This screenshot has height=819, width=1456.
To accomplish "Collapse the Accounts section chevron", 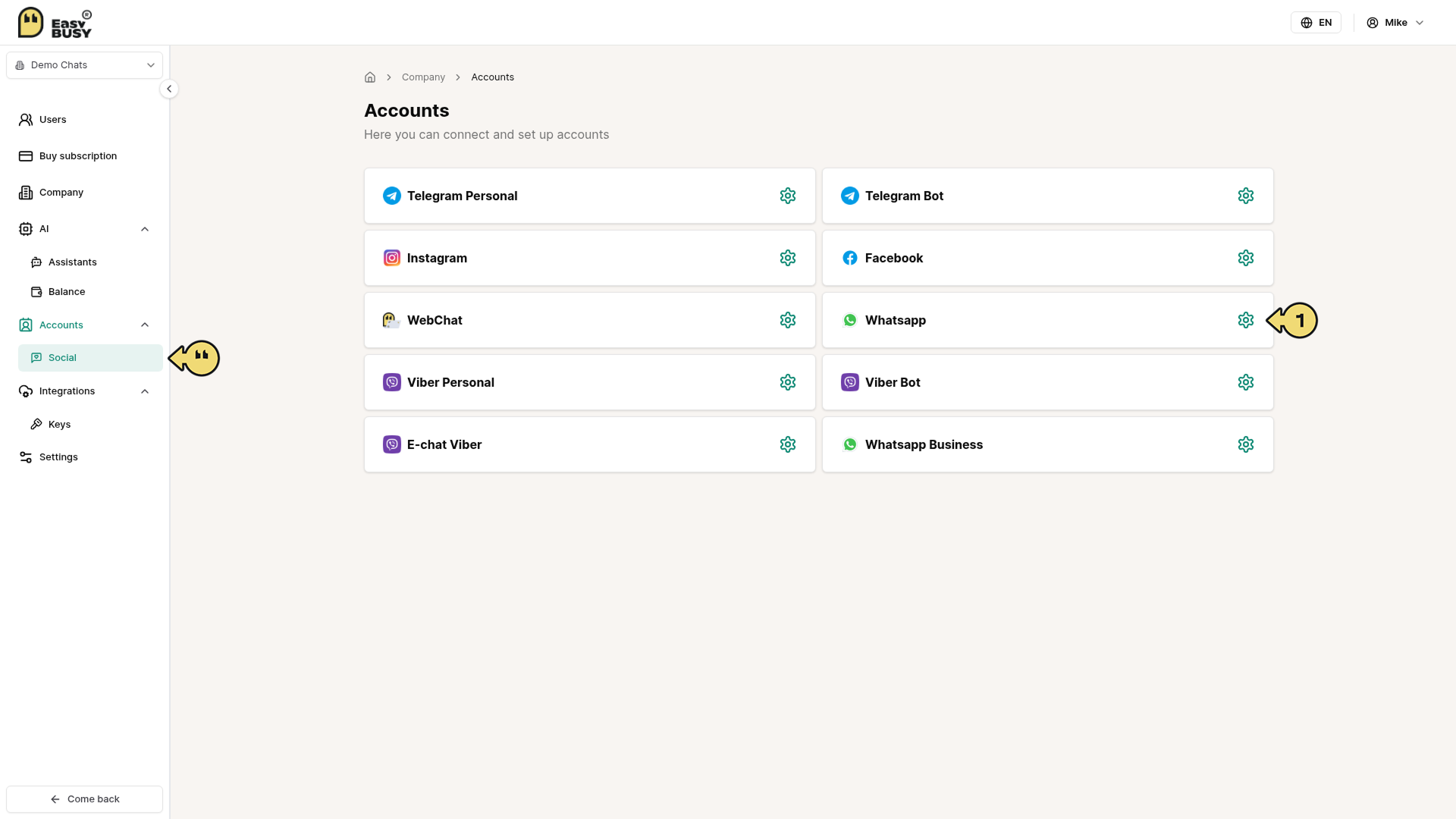I will tap(145, 325).
